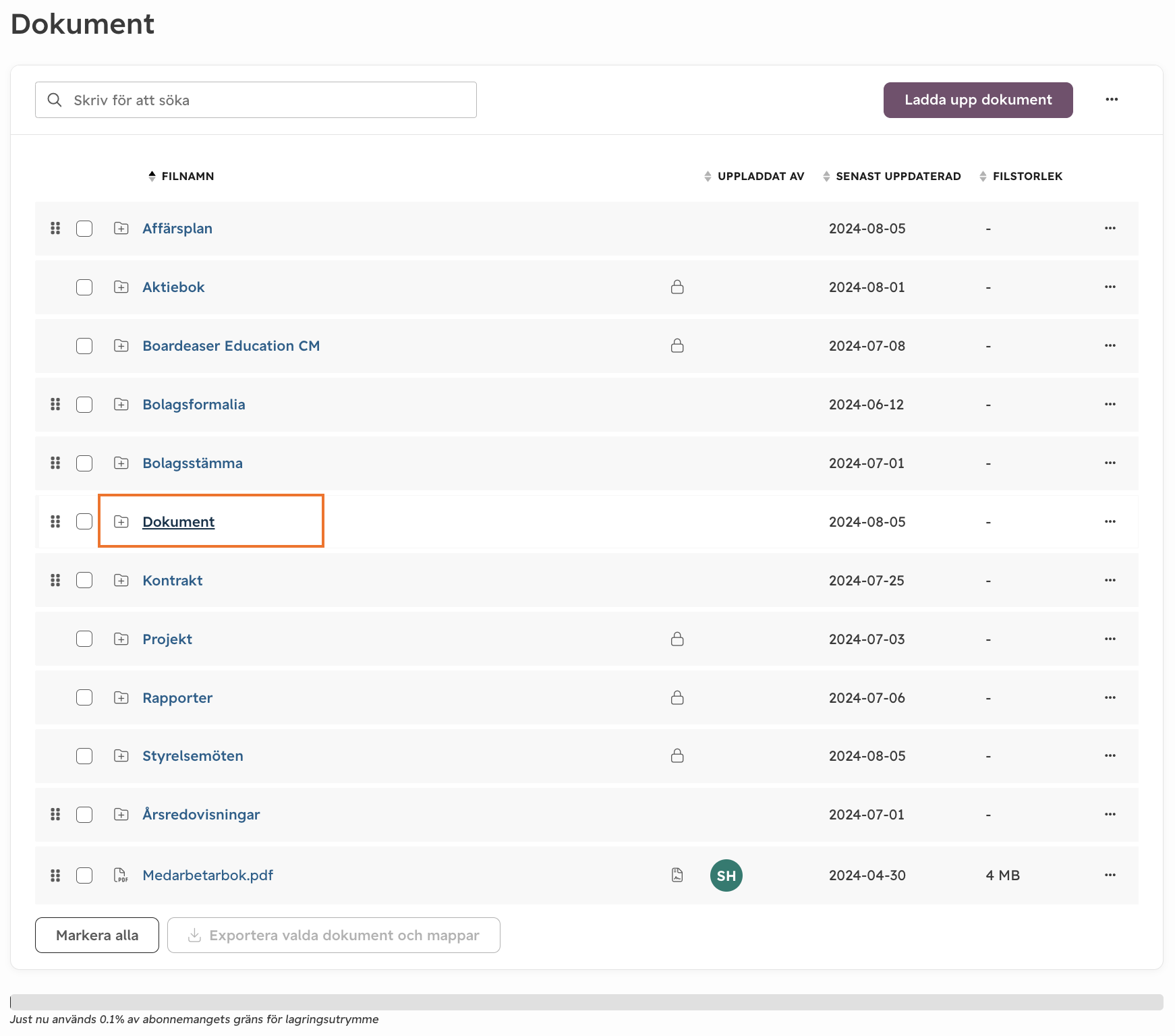
Task: Open the options menu for Årsredovisningar row
Action: point(1110,815)
